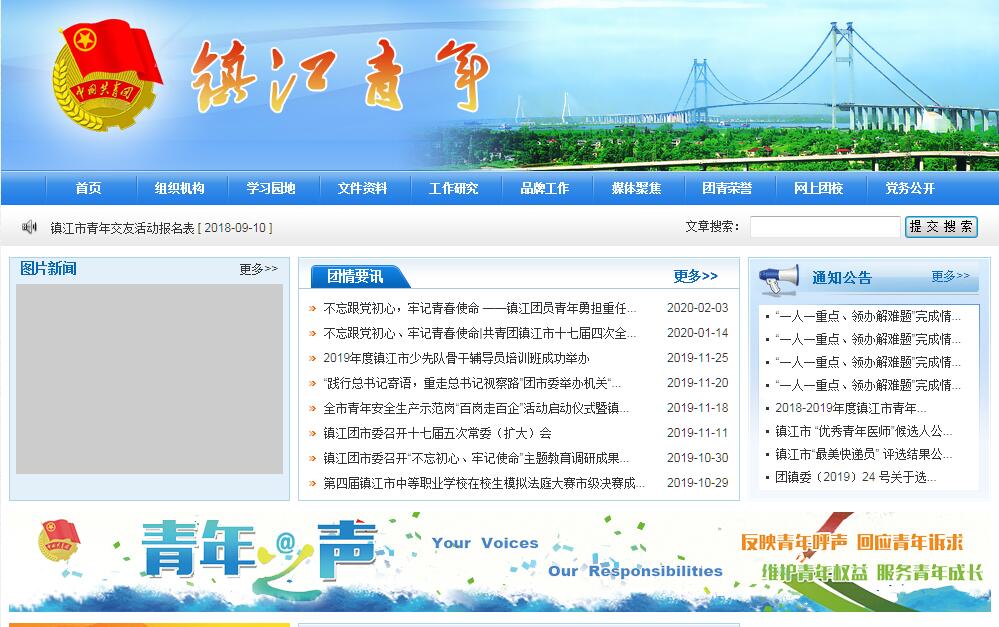Viewport: 999px width, 627px height.
Task: Click the emblem icon on 青年之声 banner
Action: 58,544
